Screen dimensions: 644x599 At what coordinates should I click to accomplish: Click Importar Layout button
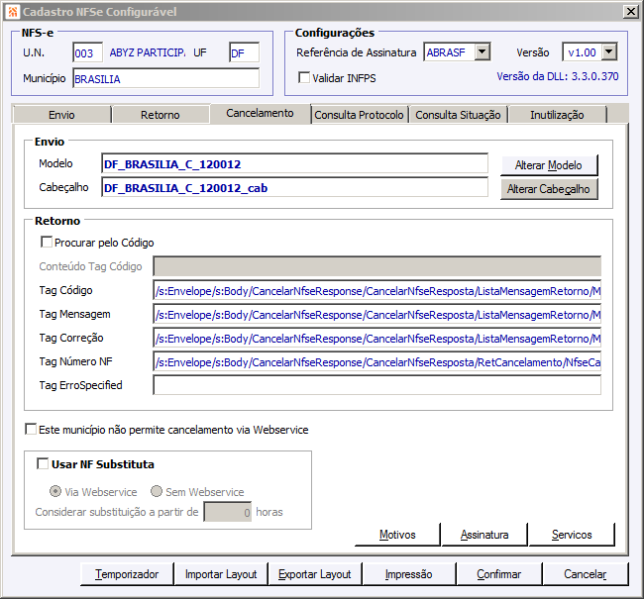tap(221, 574)
